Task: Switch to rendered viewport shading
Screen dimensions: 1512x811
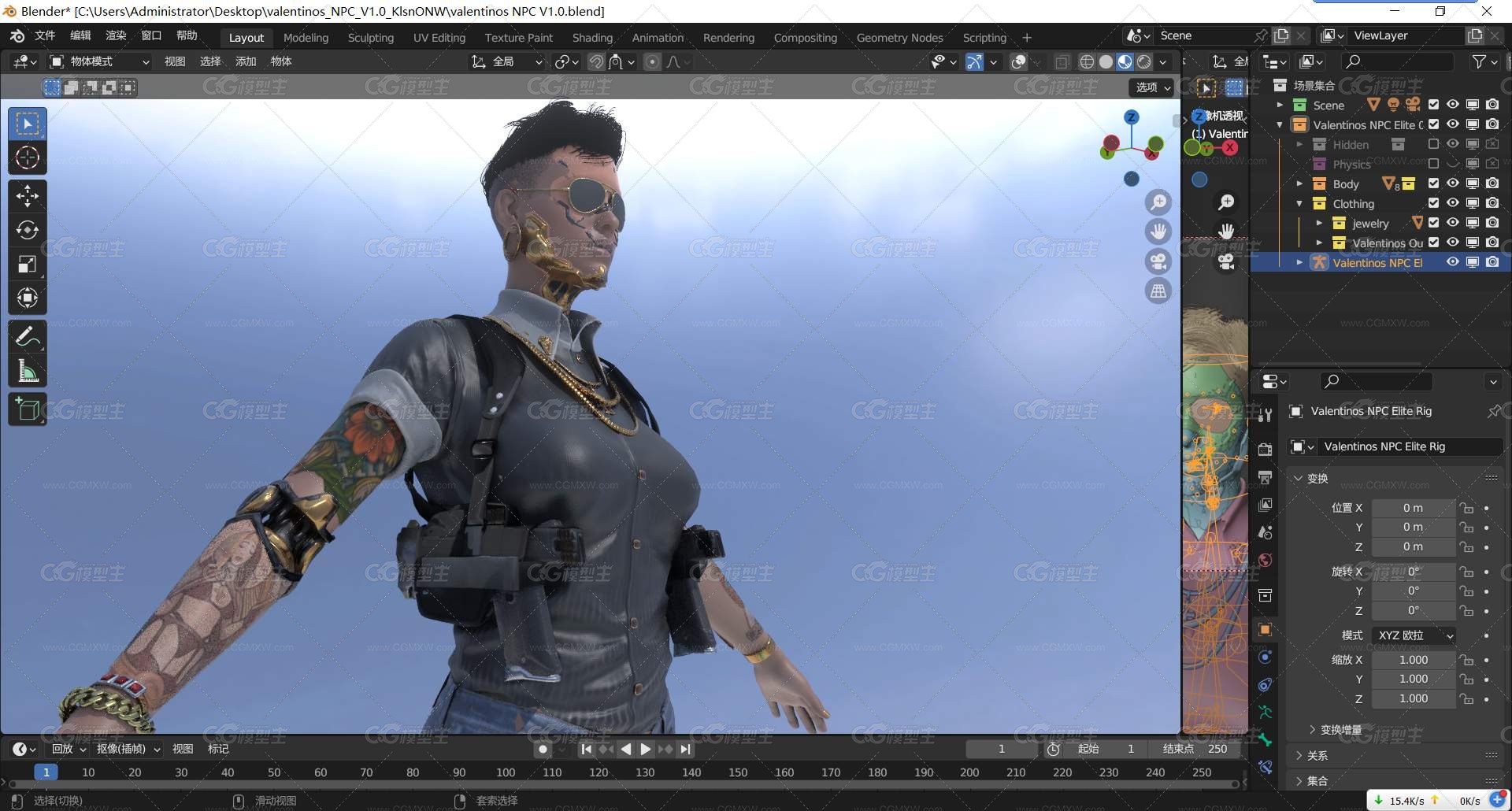Action: click(1143, 61)
